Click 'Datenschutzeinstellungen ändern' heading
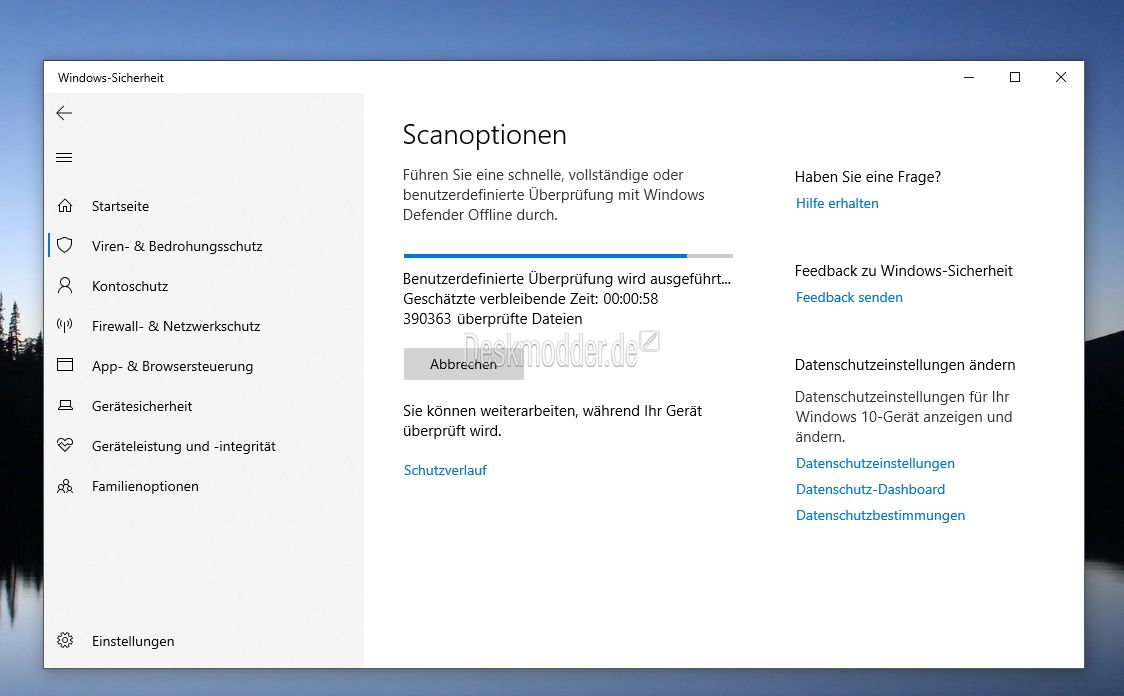 pos(905,365)
